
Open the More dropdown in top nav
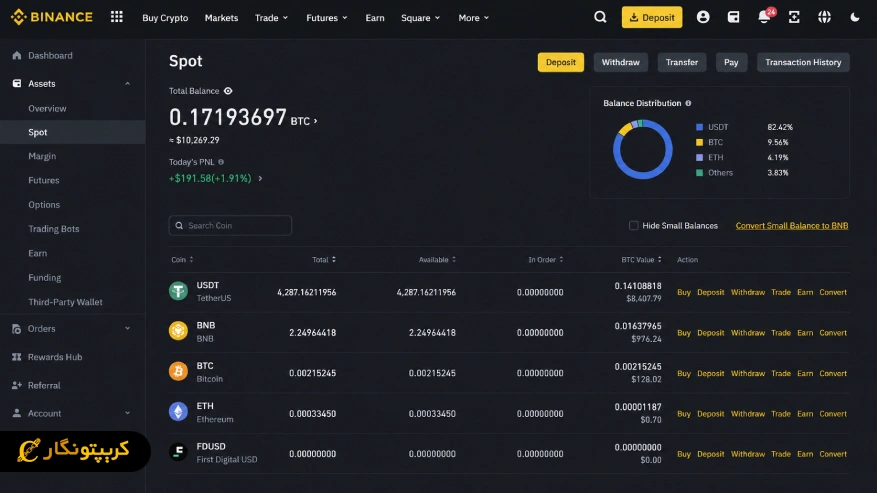(x=474, y=18)
